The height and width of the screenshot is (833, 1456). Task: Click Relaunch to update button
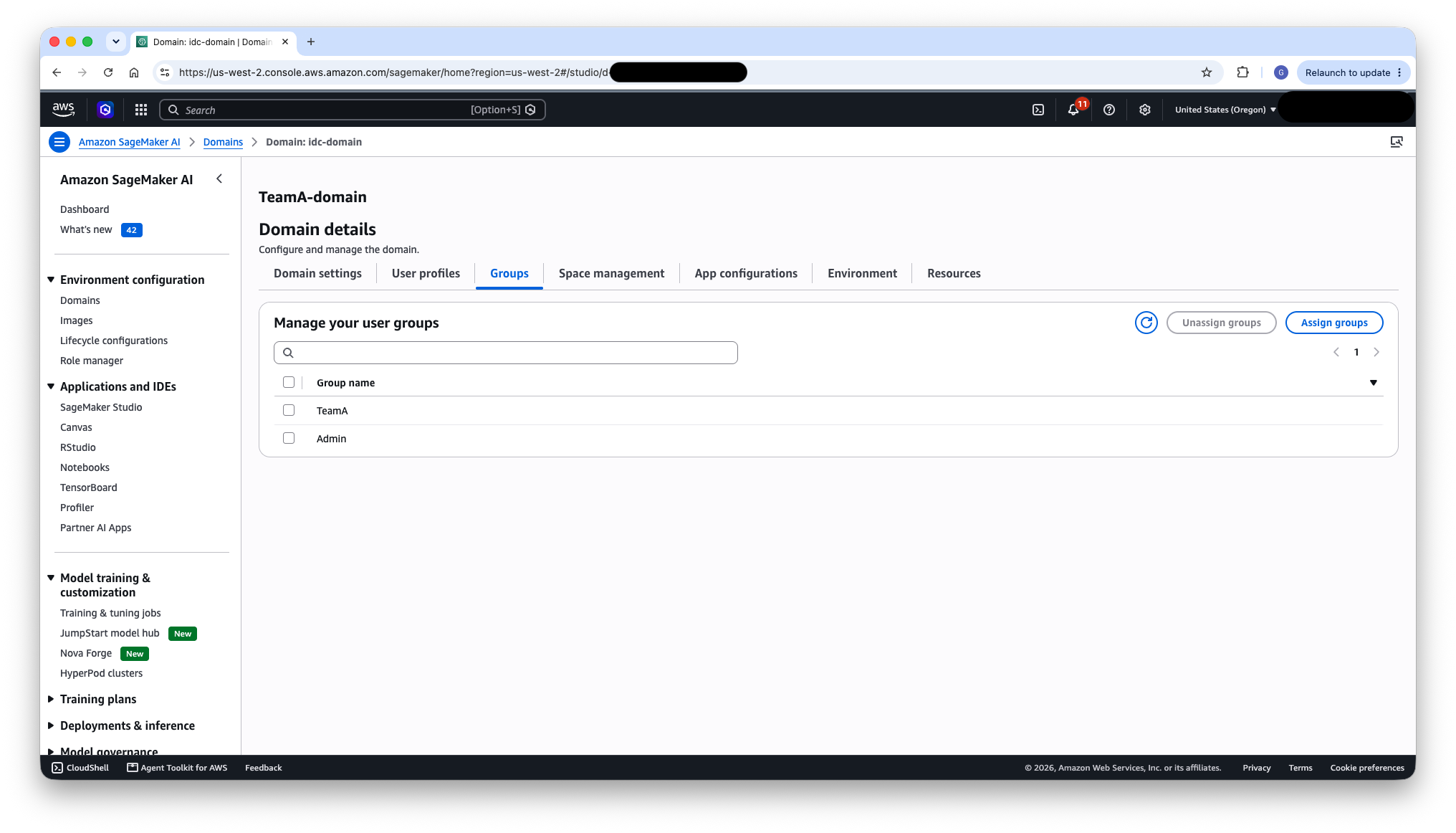click(1353, 72)
